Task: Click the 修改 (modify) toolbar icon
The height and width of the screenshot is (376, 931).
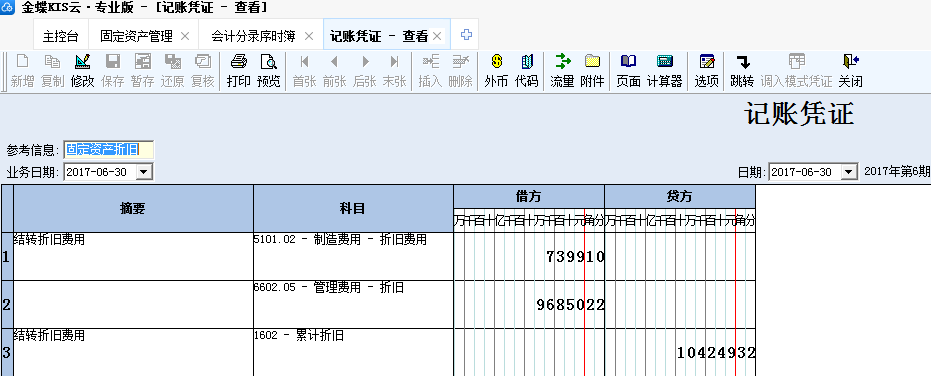Action: pyautogui.click(x=83, y=71)
